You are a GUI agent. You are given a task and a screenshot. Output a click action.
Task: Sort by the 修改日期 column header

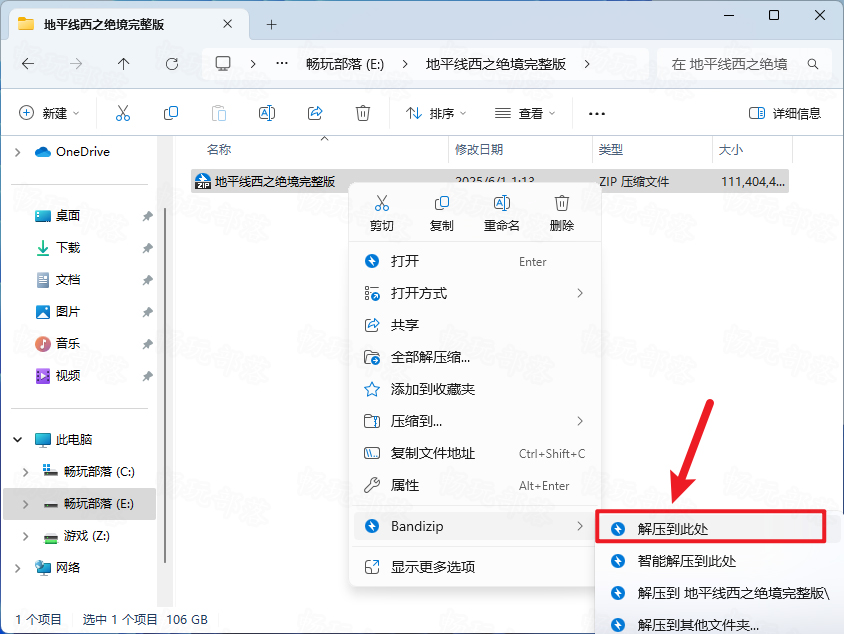coord(479,150)
